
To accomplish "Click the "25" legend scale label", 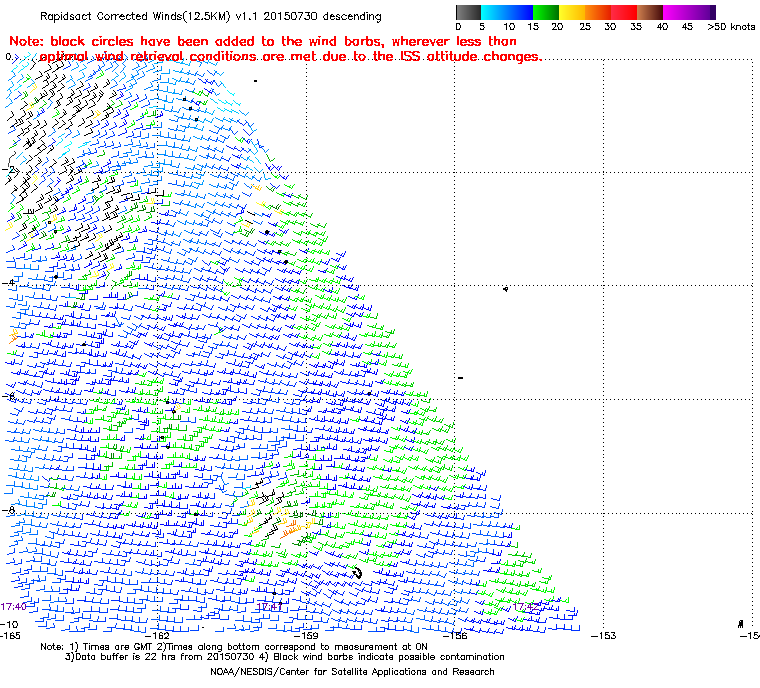I will pos(585,27).
